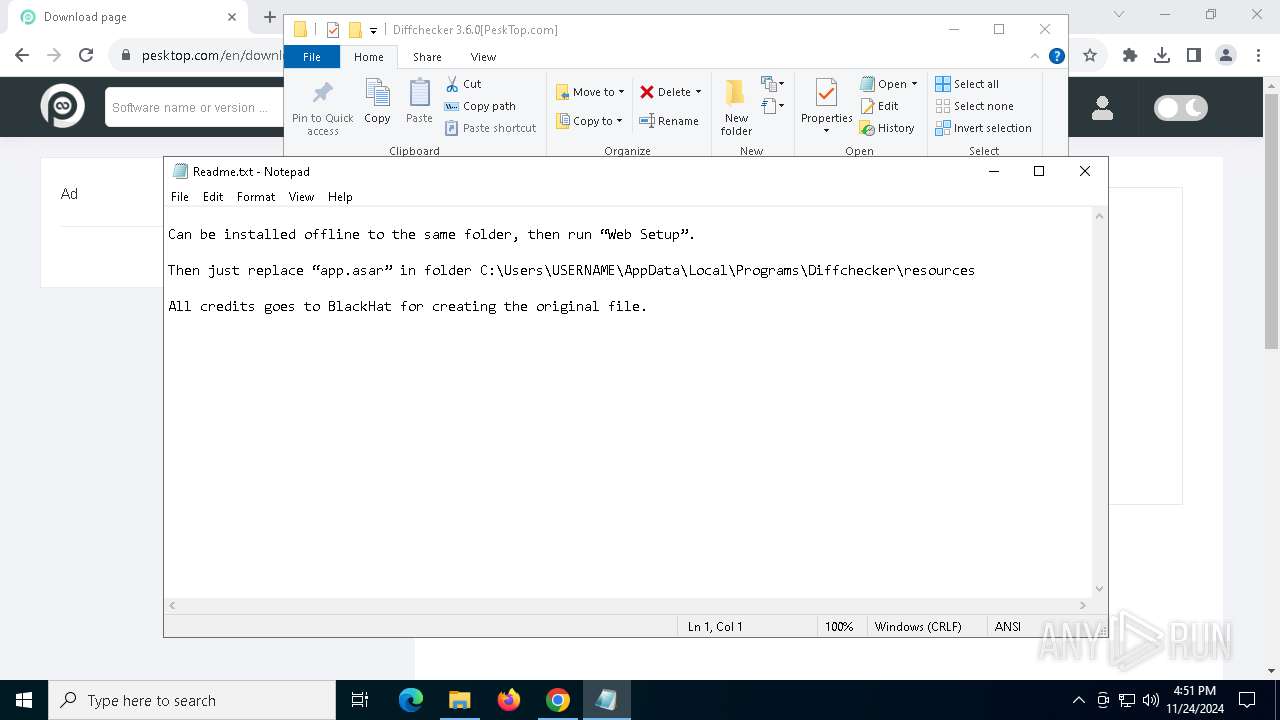
Task: Open File Explorer from taskbar
Action: [459, 700]
